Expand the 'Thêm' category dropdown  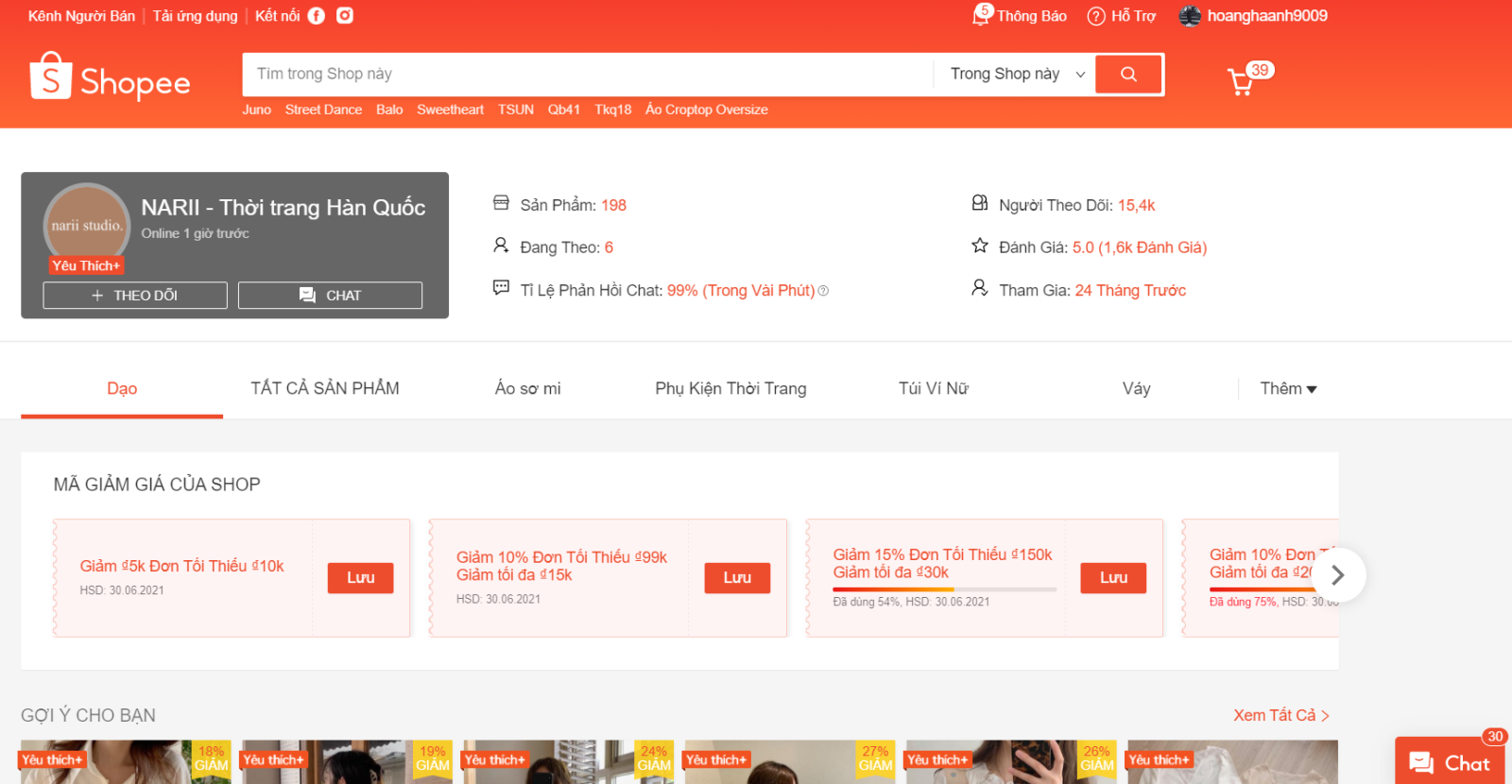click(x=1287, y=389)
